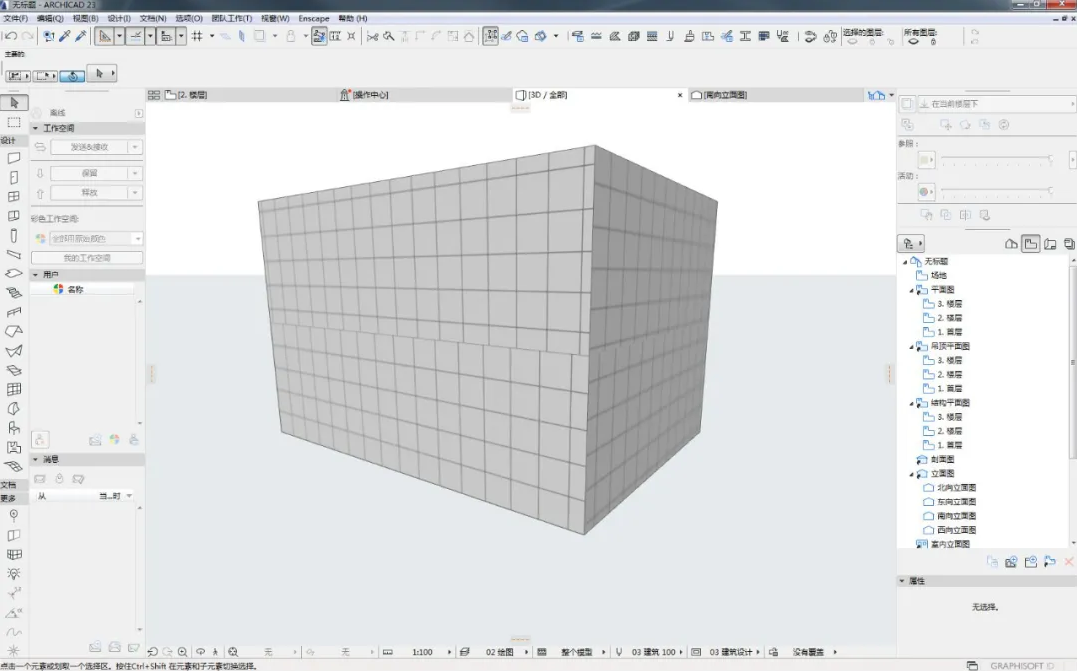
Task: Select 北向立面图 in the navigator tree
Action: (956, 488)
